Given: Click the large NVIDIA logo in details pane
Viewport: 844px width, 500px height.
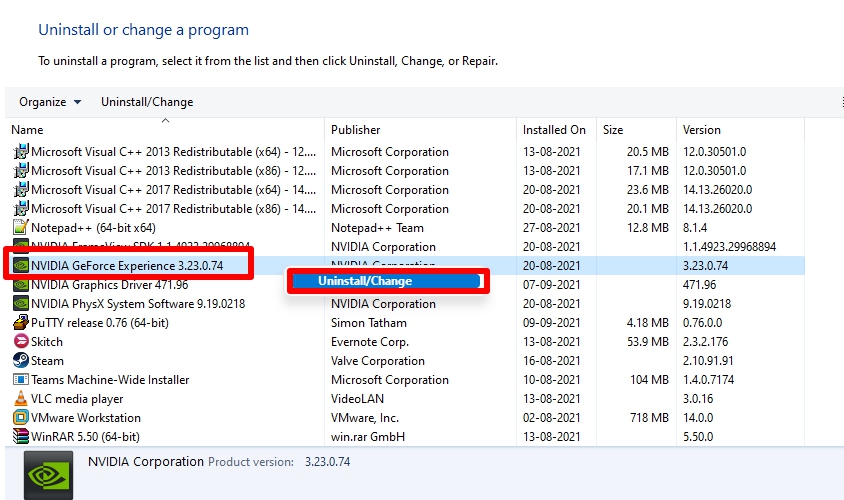Looking at the screenshot, I should tap(48, 476).
